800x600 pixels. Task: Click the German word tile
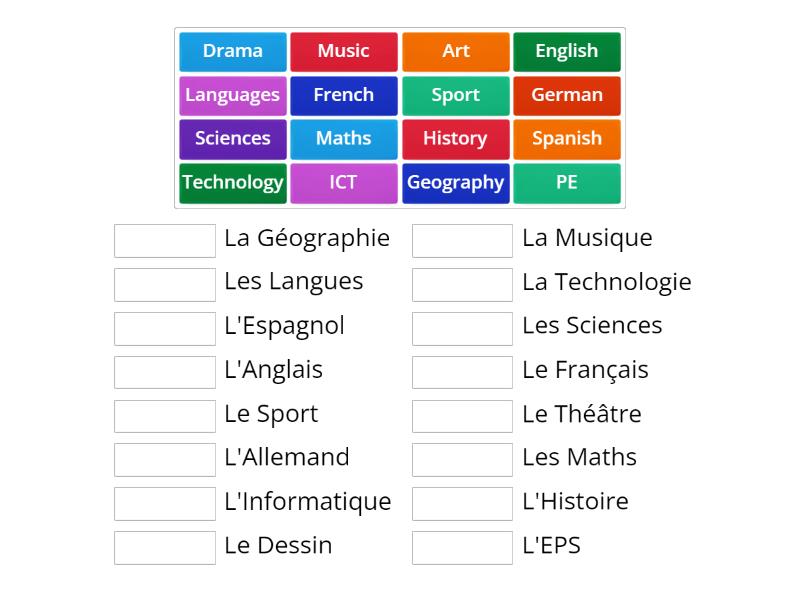point(566,95)
